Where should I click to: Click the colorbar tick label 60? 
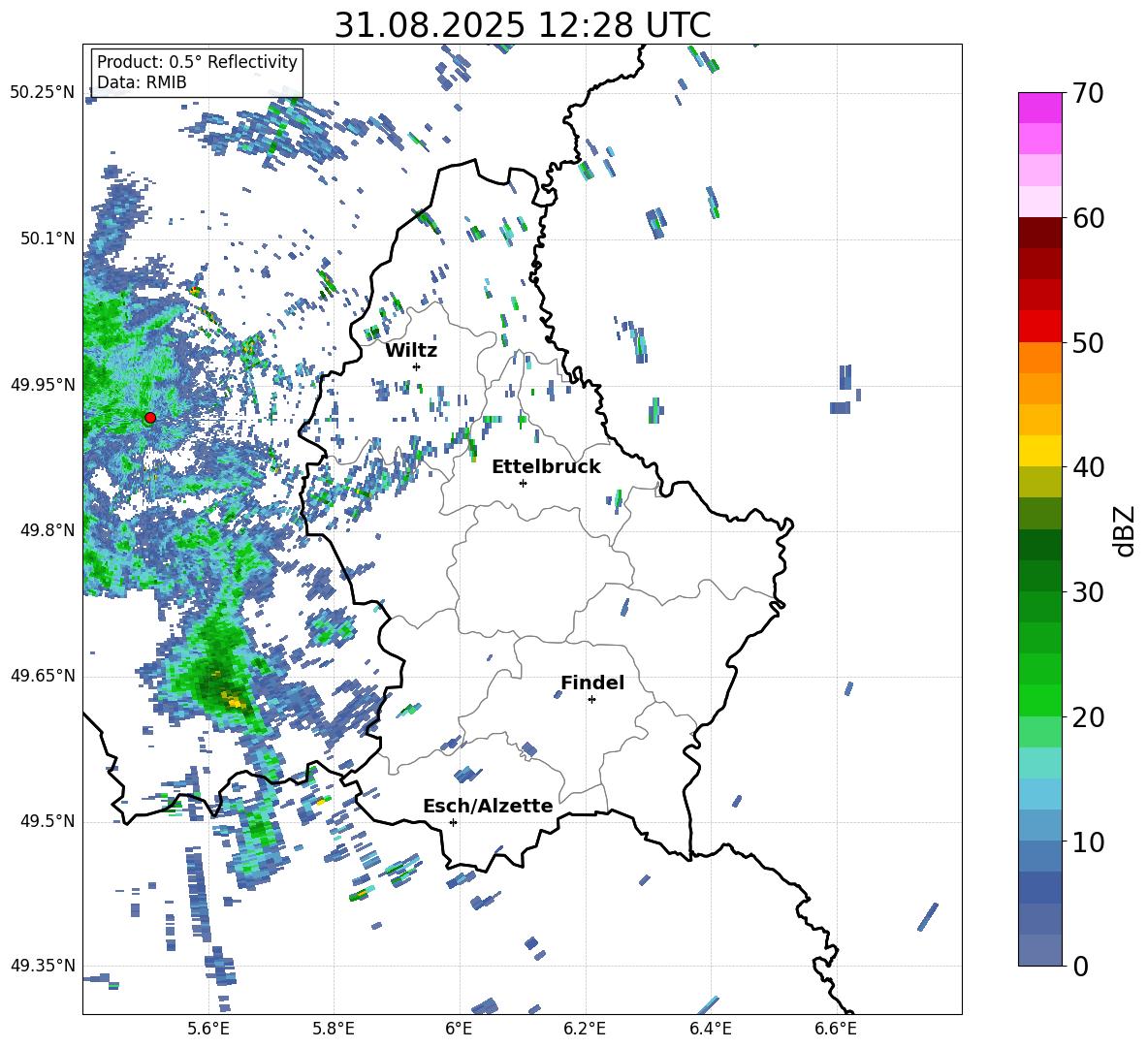tap(1088, 218)
